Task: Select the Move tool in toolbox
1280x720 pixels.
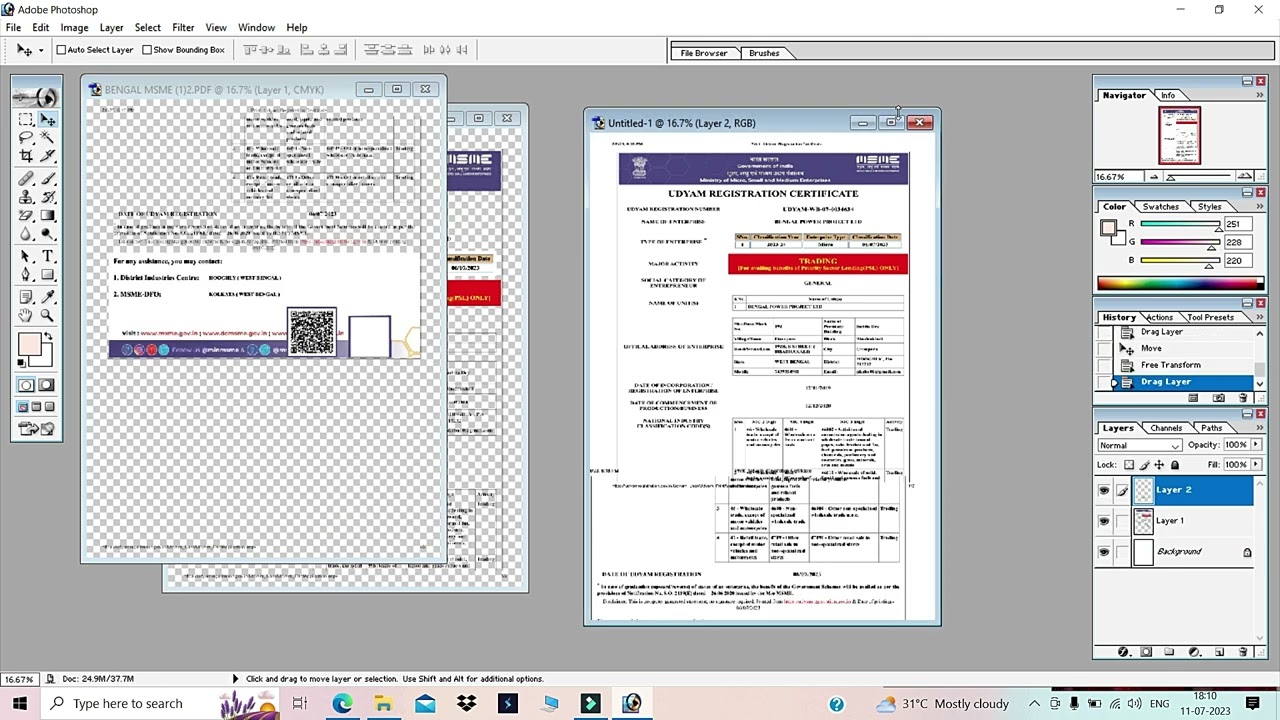Action: pos(47,119)
